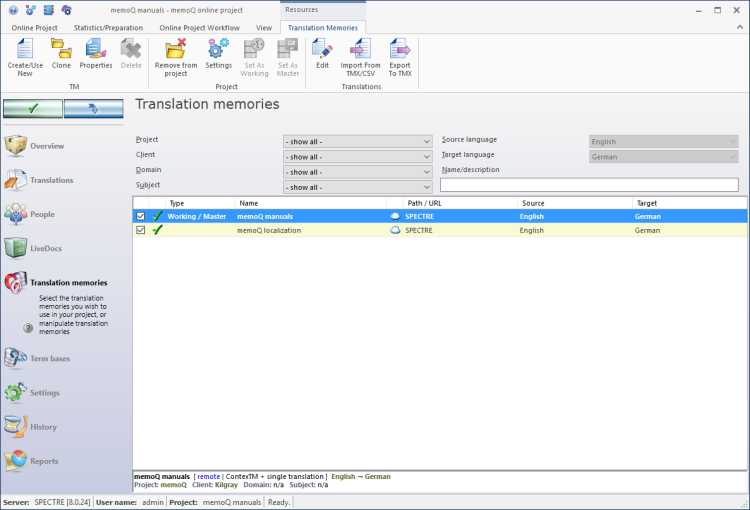Click SPECTRE path in memoQ localization row
Viewport: 750px width, 510px height.
click(419, 230)
